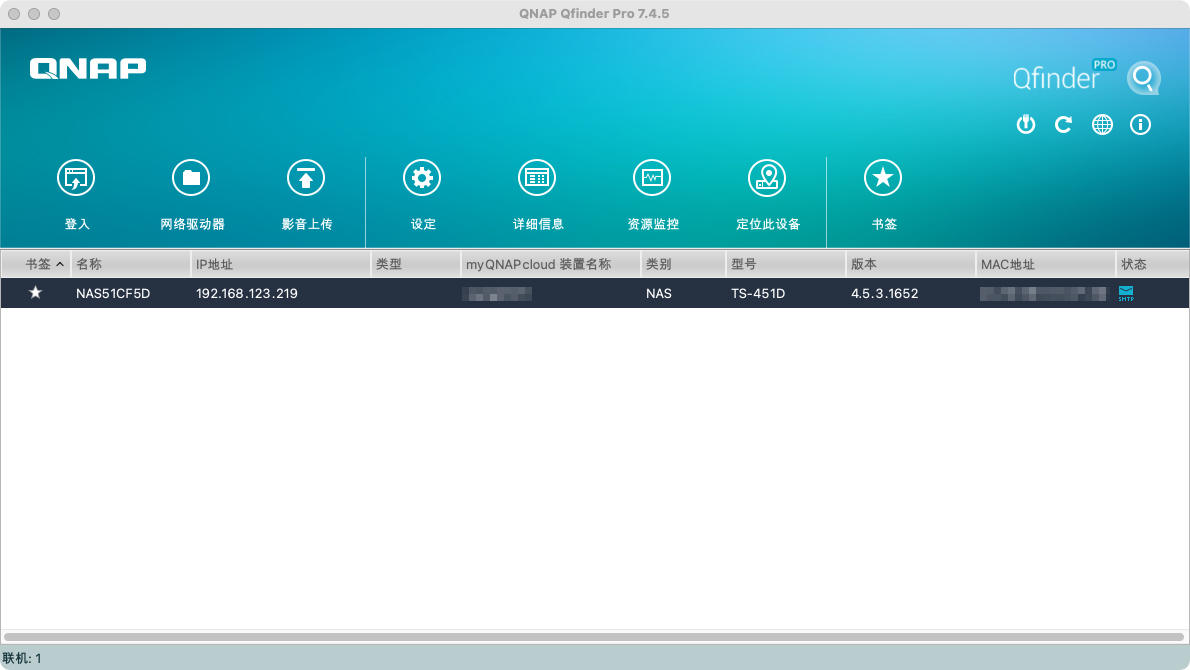Open the 书签 bookmarks star icon
Image resolution: width=1190 pixels, height=670 pixels.
pyautogui.click(x=882, y=177)
